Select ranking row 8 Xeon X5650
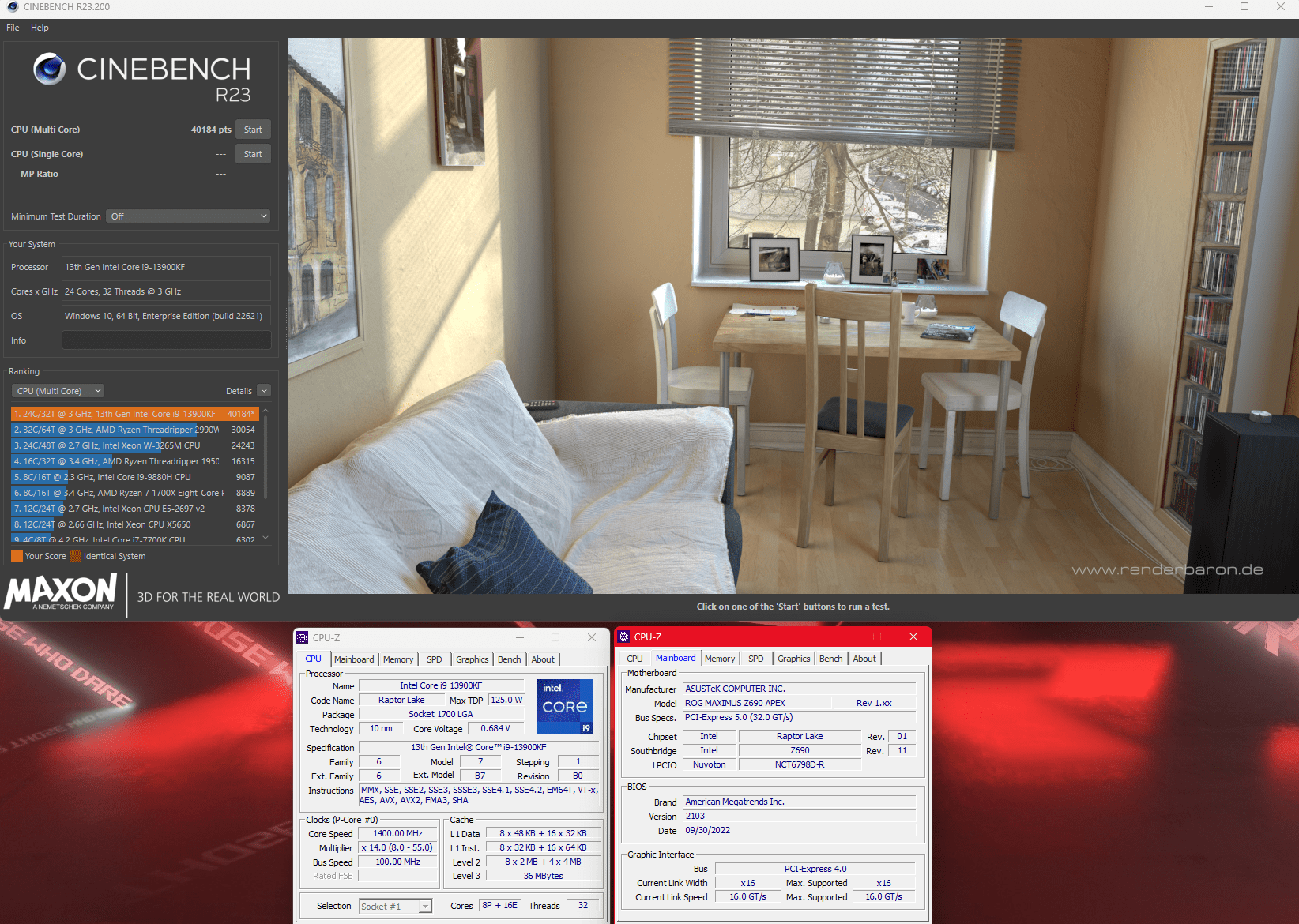This screenshot has height=924, width=1299. [x=134, y=524]
